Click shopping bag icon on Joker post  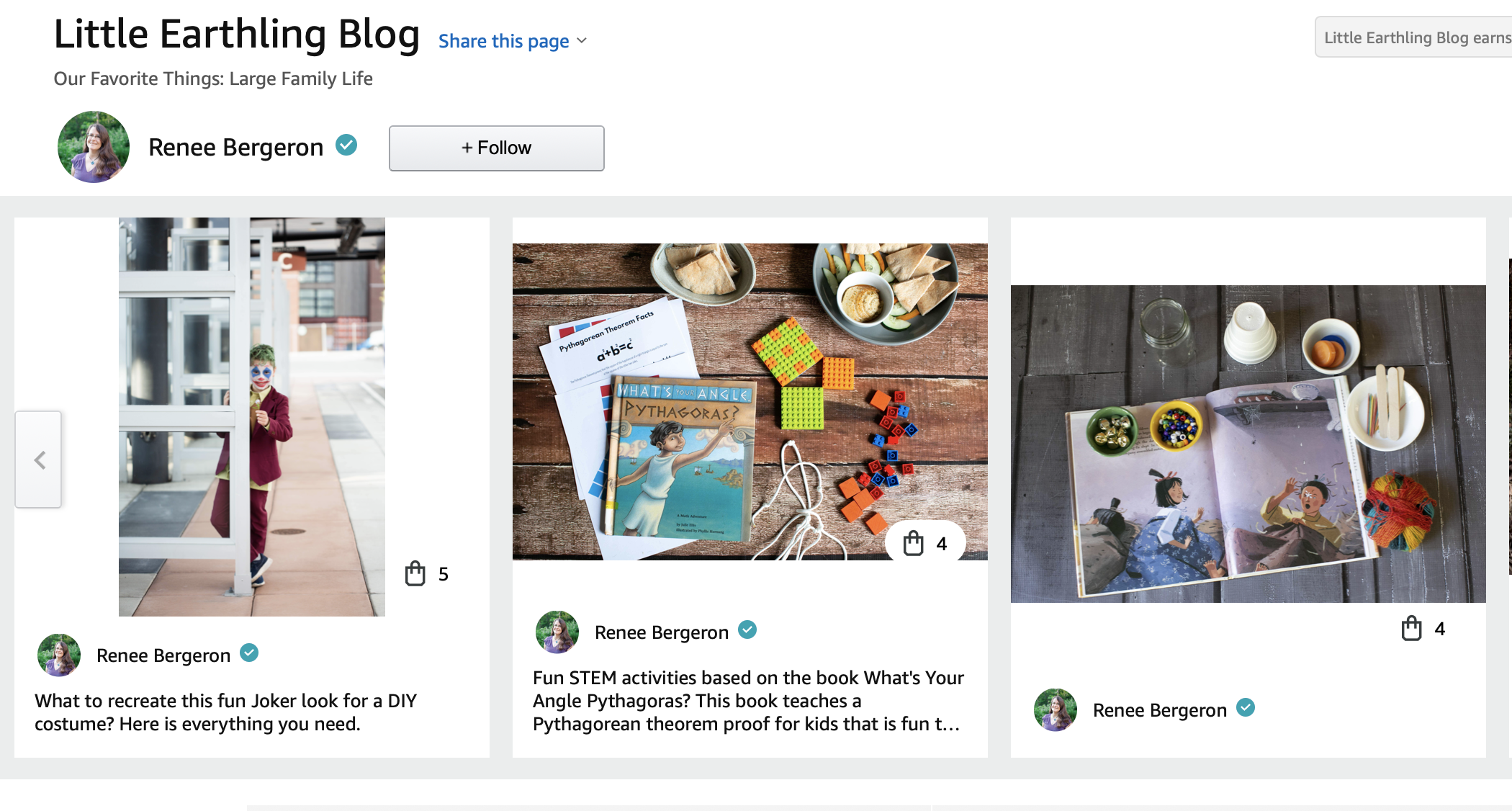pos(415,574)
